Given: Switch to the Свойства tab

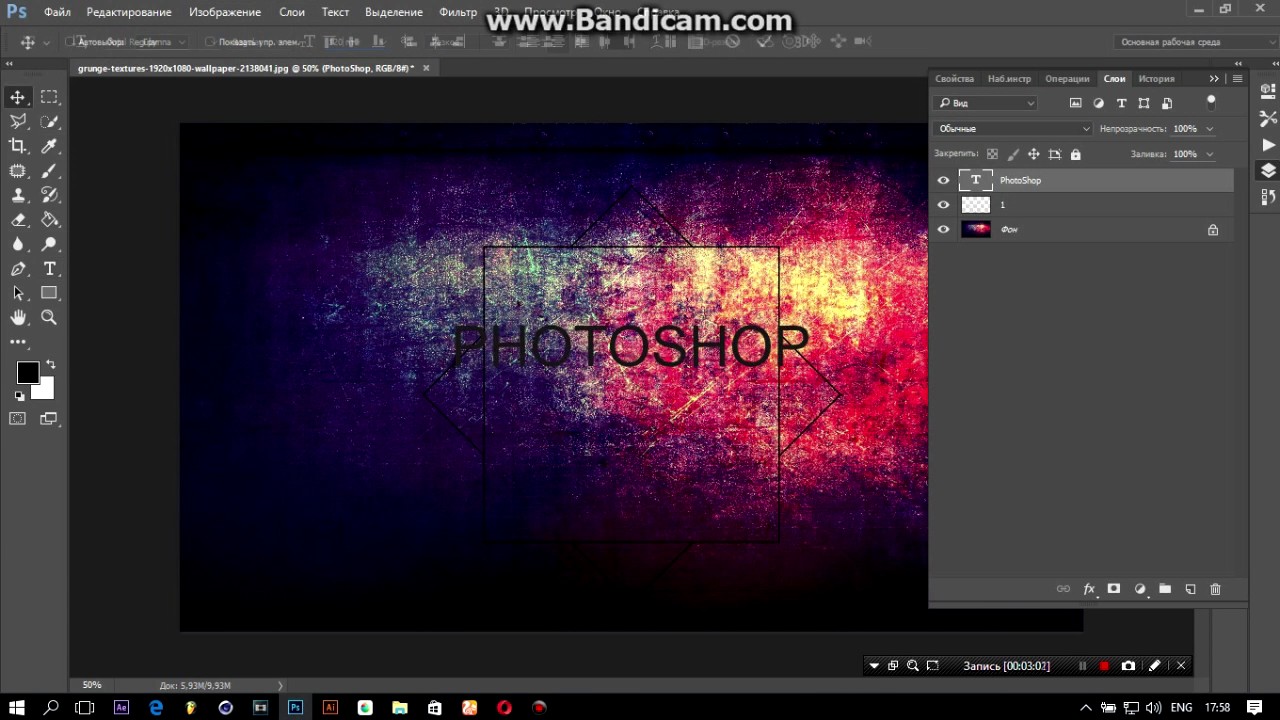Looking at the screenshot, I should (954, 79).
